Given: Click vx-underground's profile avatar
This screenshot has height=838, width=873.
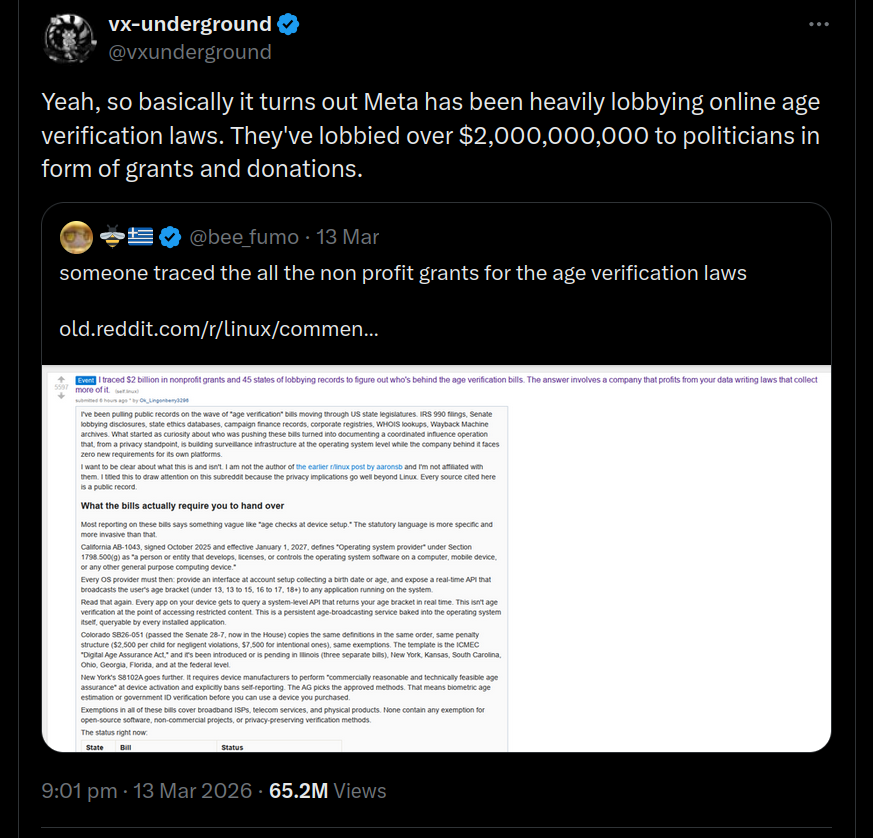Looking at the screenshot, I should (69, 38).
